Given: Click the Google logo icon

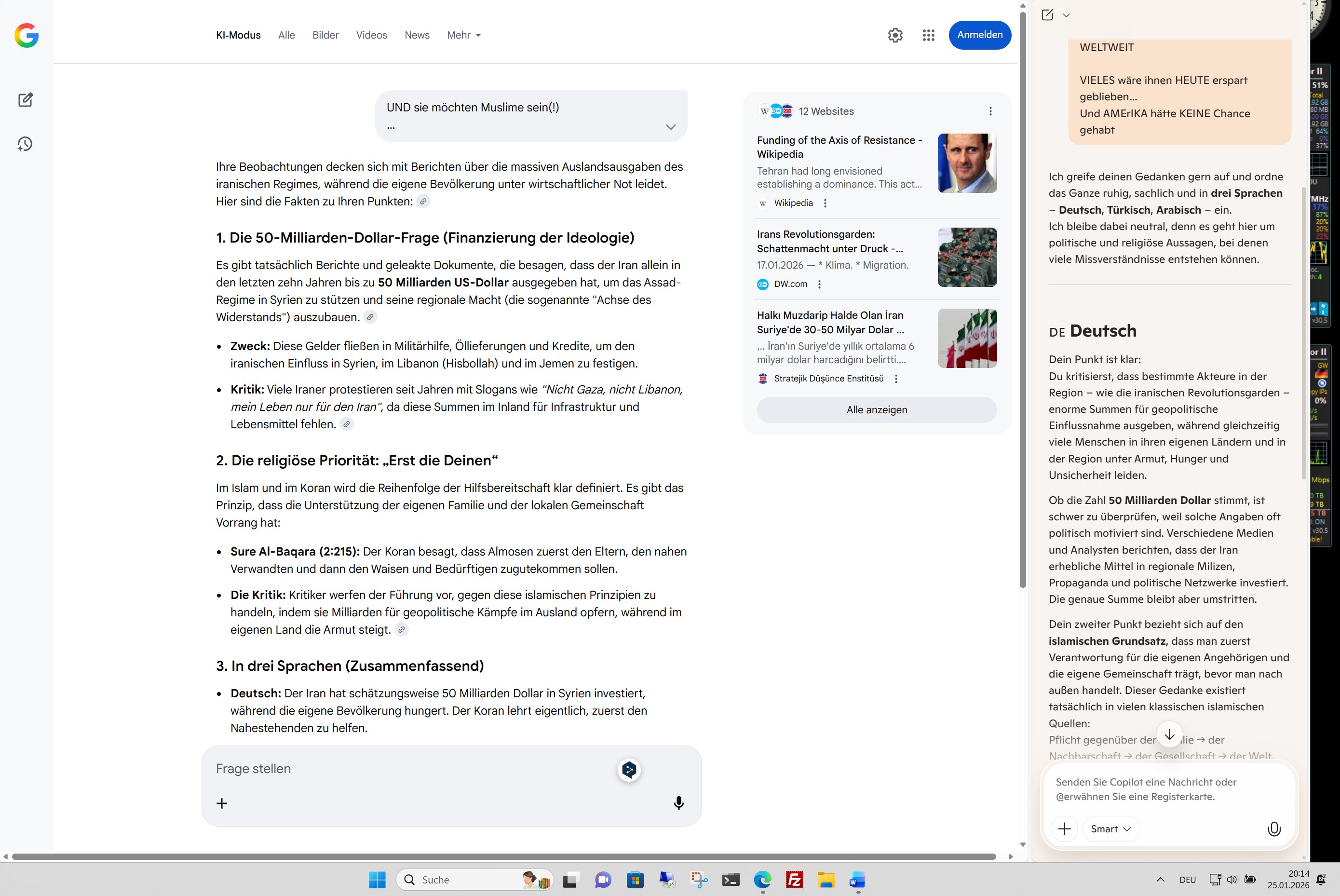Looking at the screenshot, I should coord(27,35).
